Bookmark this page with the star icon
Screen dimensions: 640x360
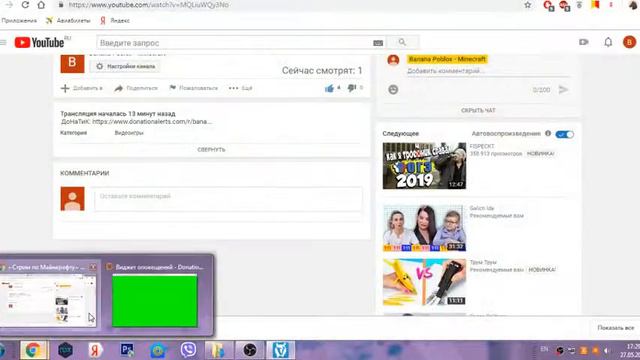pyautogui.click(x=528, y=5)
